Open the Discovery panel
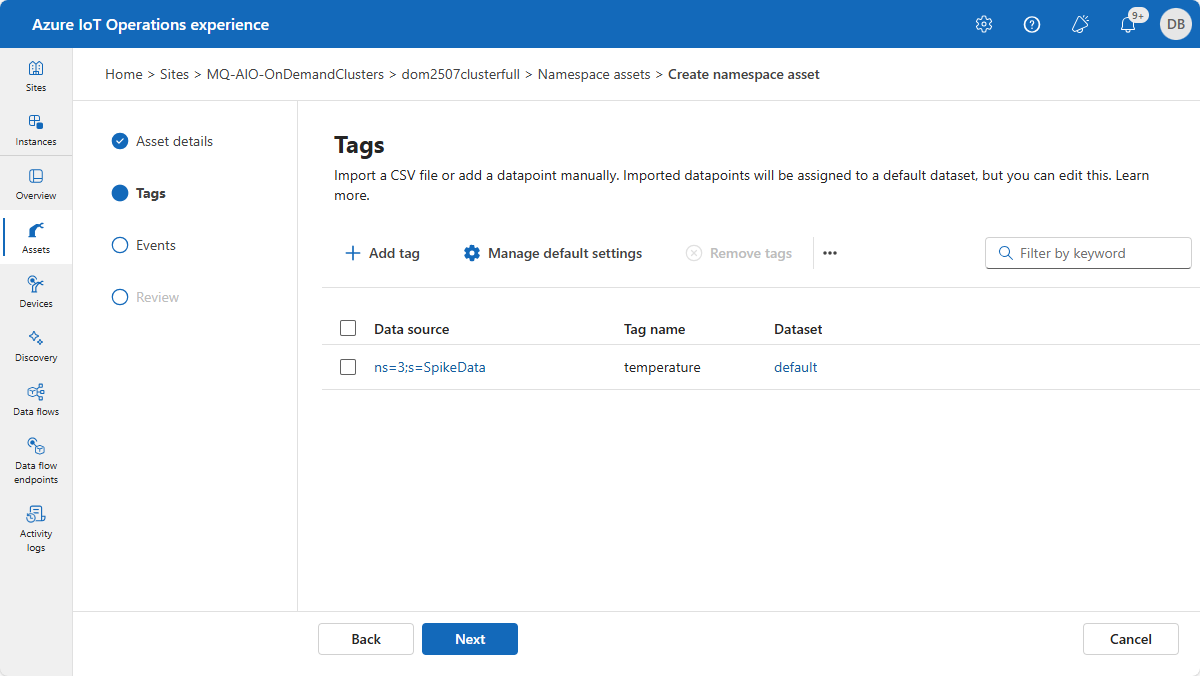 pyautogui.click(x=36, y=344)
